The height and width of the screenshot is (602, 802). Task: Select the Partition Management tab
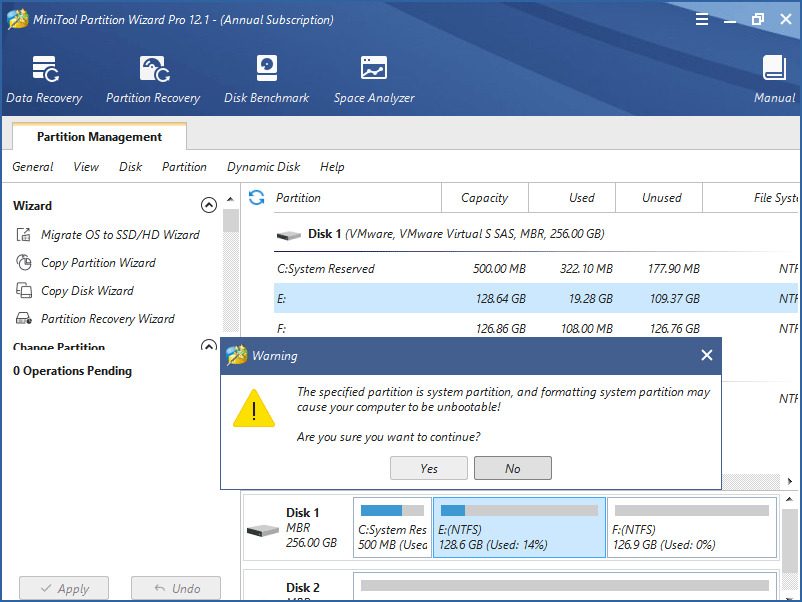99,137
